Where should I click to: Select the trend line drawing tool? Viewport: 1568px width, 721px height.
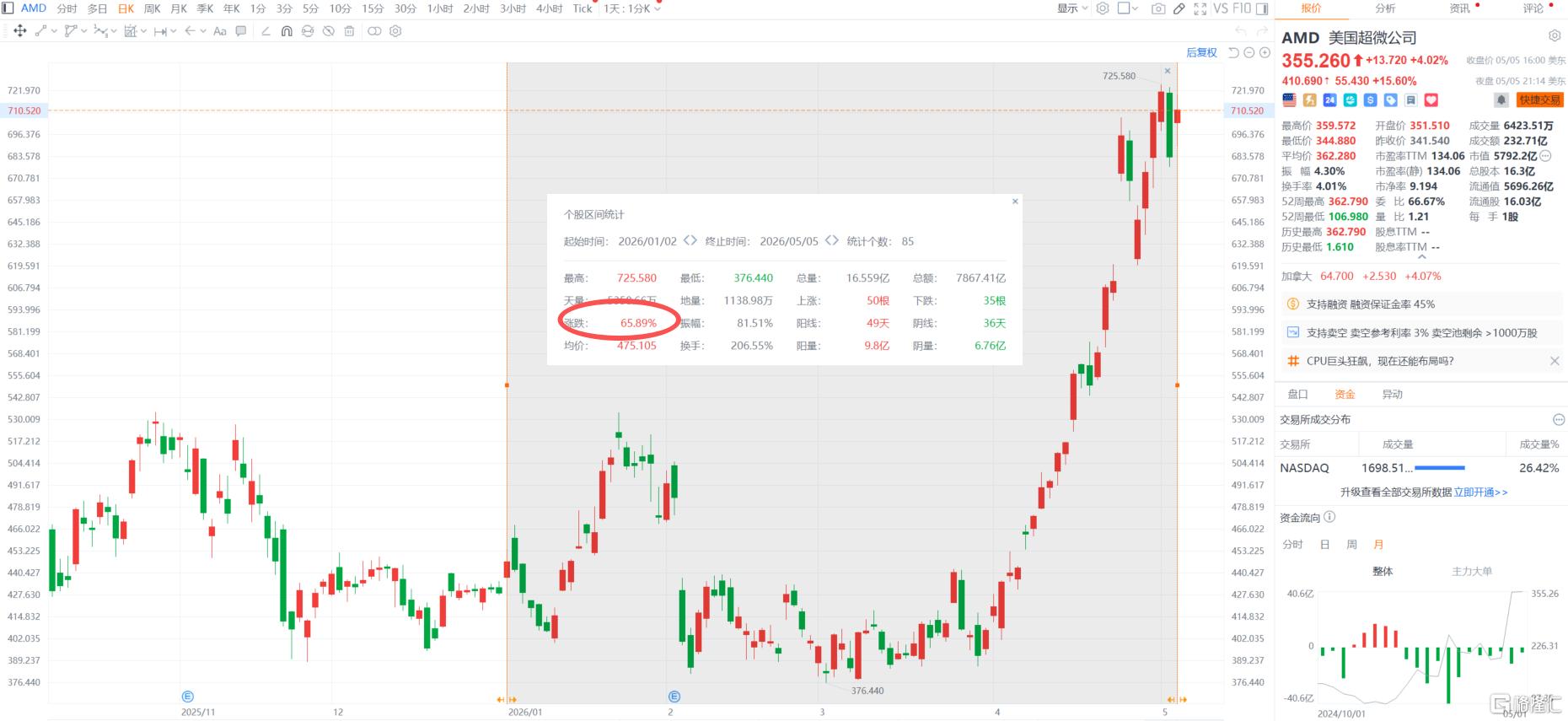(40, 31)
